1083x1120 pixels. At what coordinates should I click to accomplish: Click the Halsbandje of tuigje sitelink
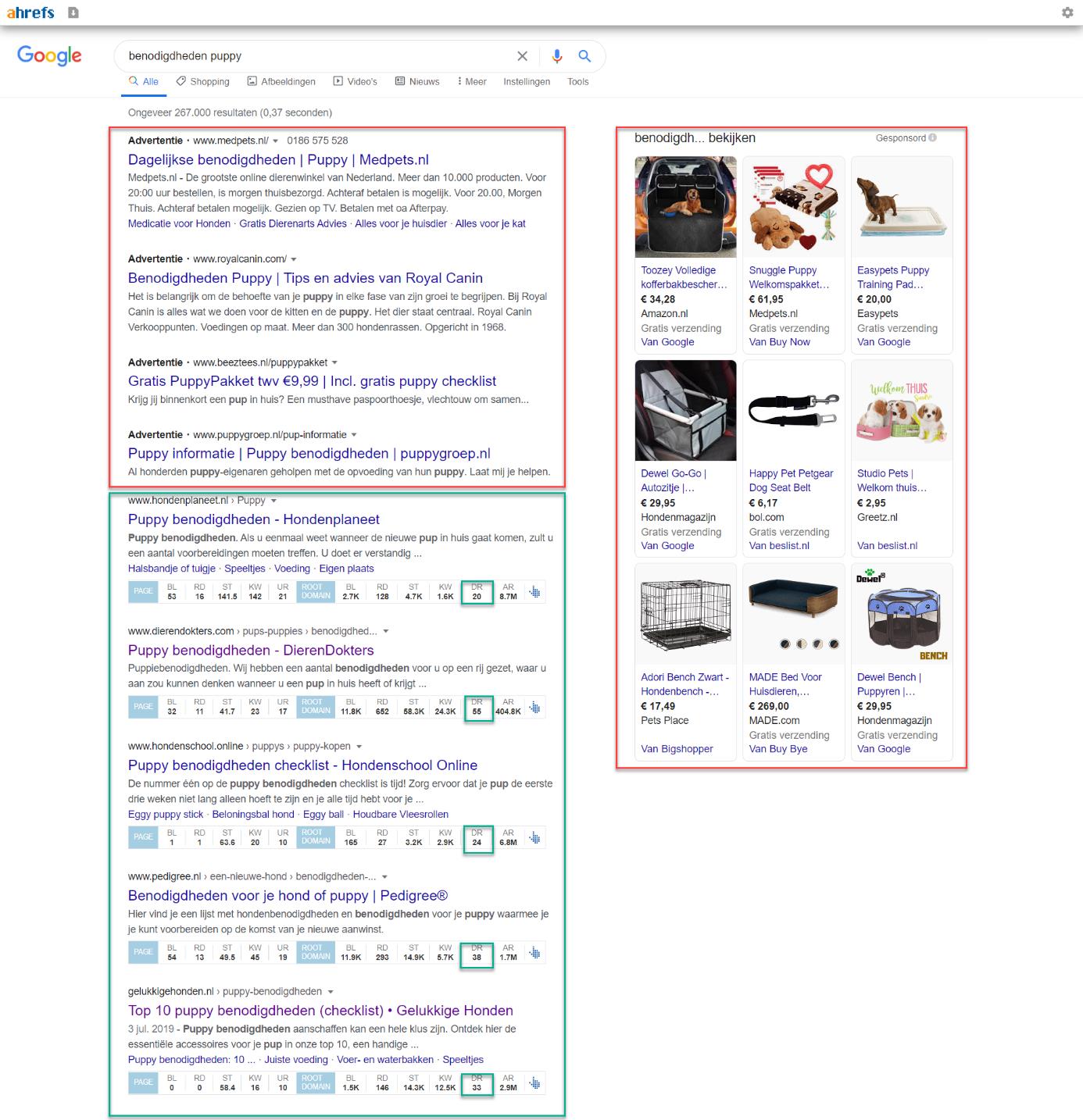tap(172, 569)
